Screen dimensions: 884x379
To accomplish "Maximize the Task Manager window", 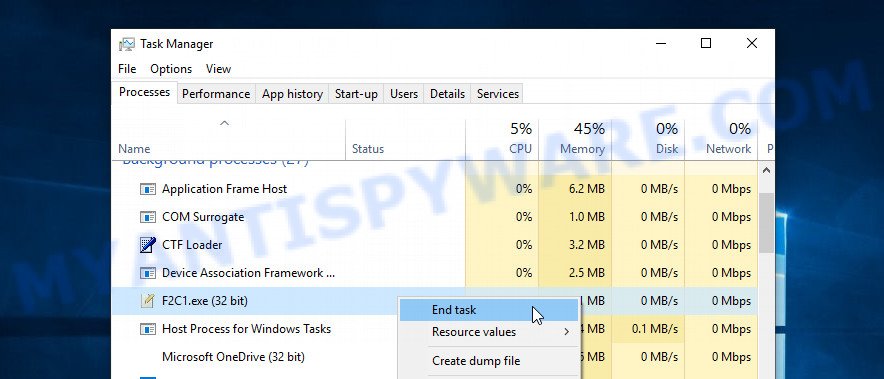I will tap(706, 43).
